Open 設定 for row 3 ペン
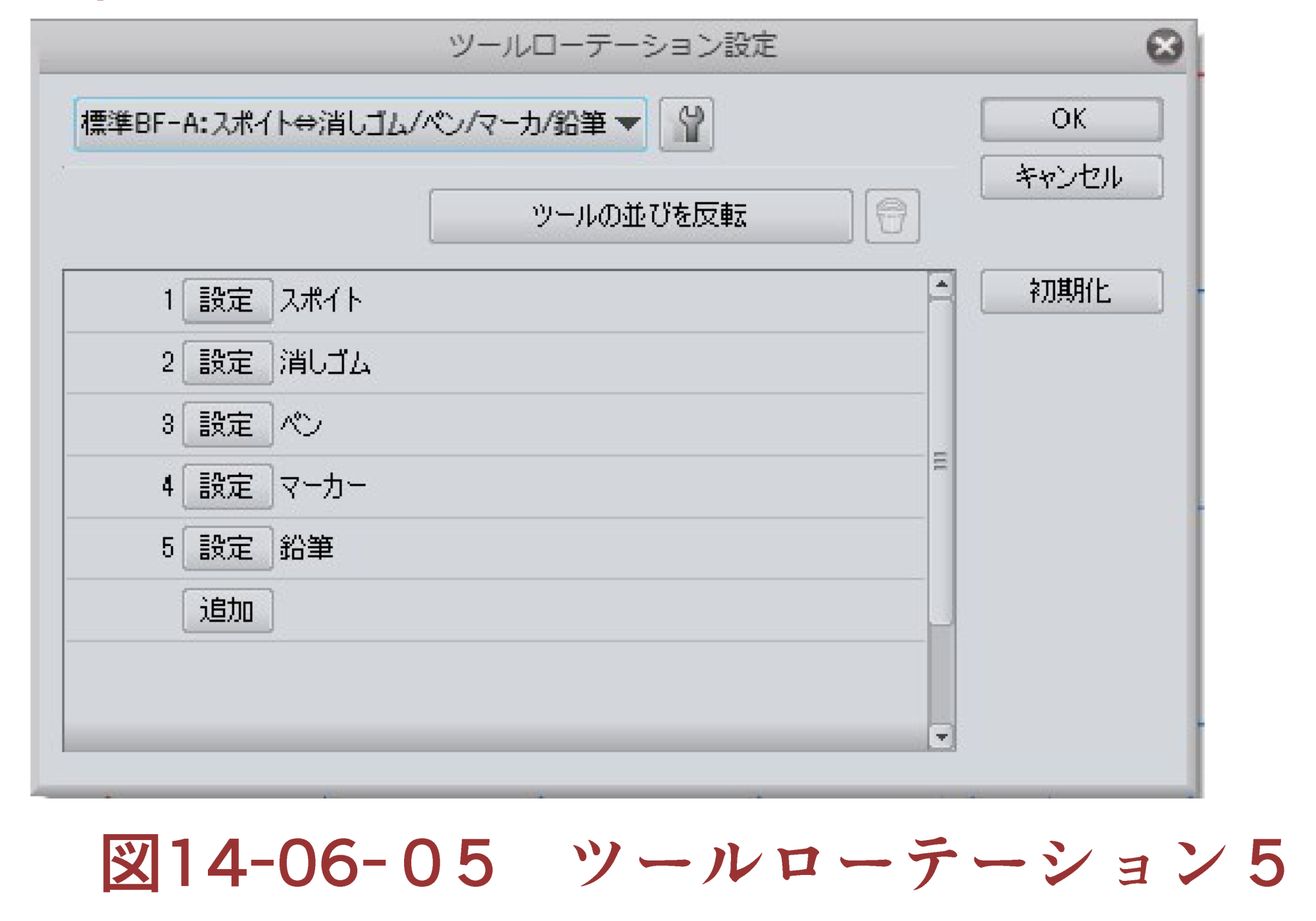 click(227, 424)
